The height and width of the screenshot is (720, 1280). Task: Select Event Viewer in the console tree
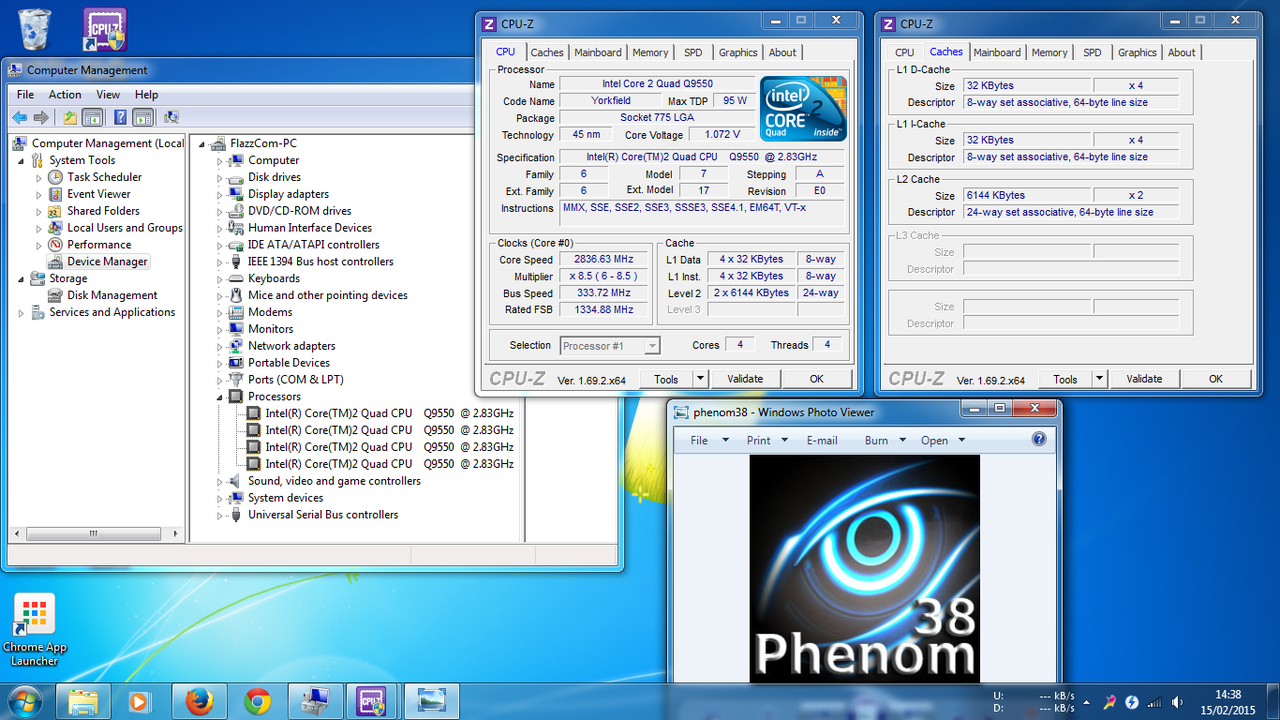tap(99, 194)
